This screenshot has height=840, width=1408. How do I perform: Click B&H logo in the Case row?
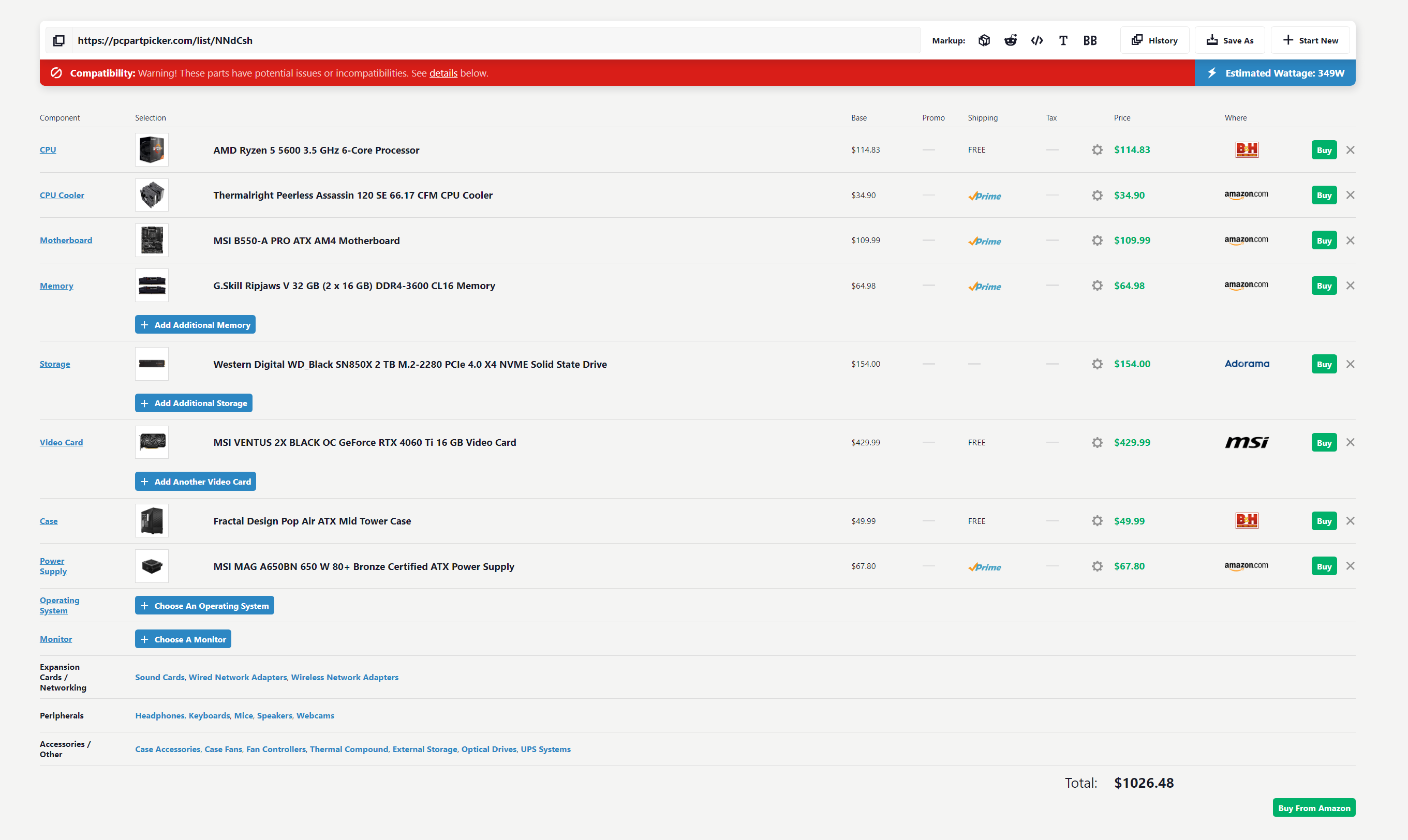pyautogui.click(x=1247, y=520)
